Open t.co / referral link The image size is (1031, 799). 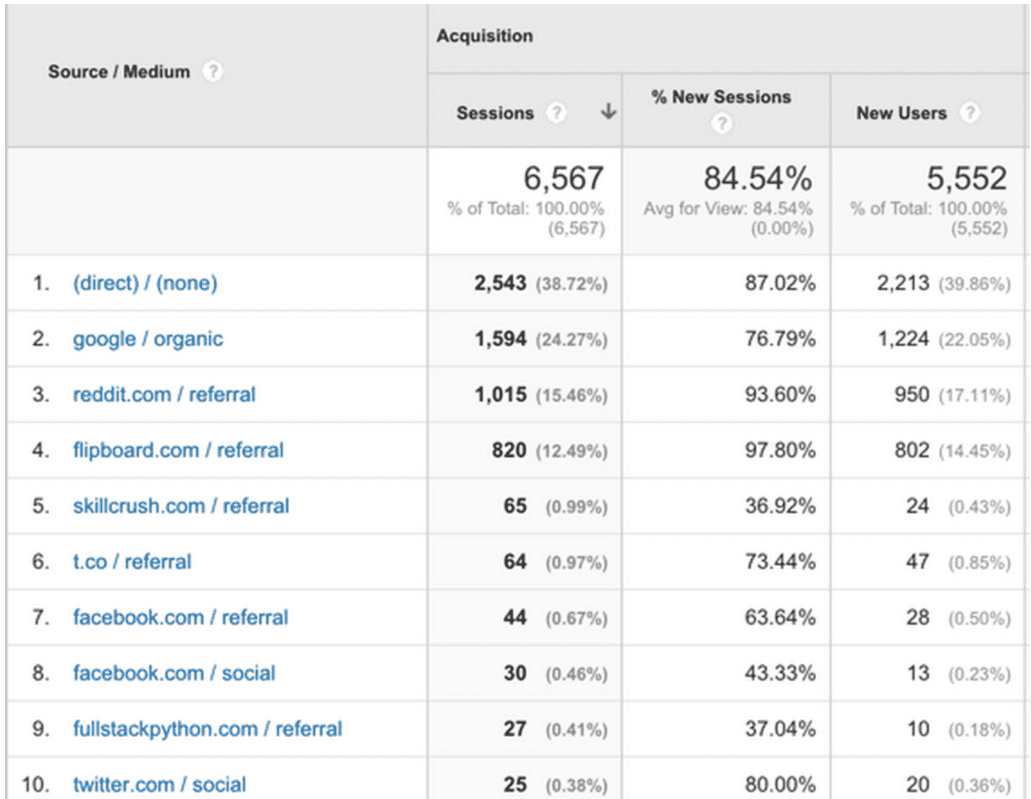tap(132, 562)
